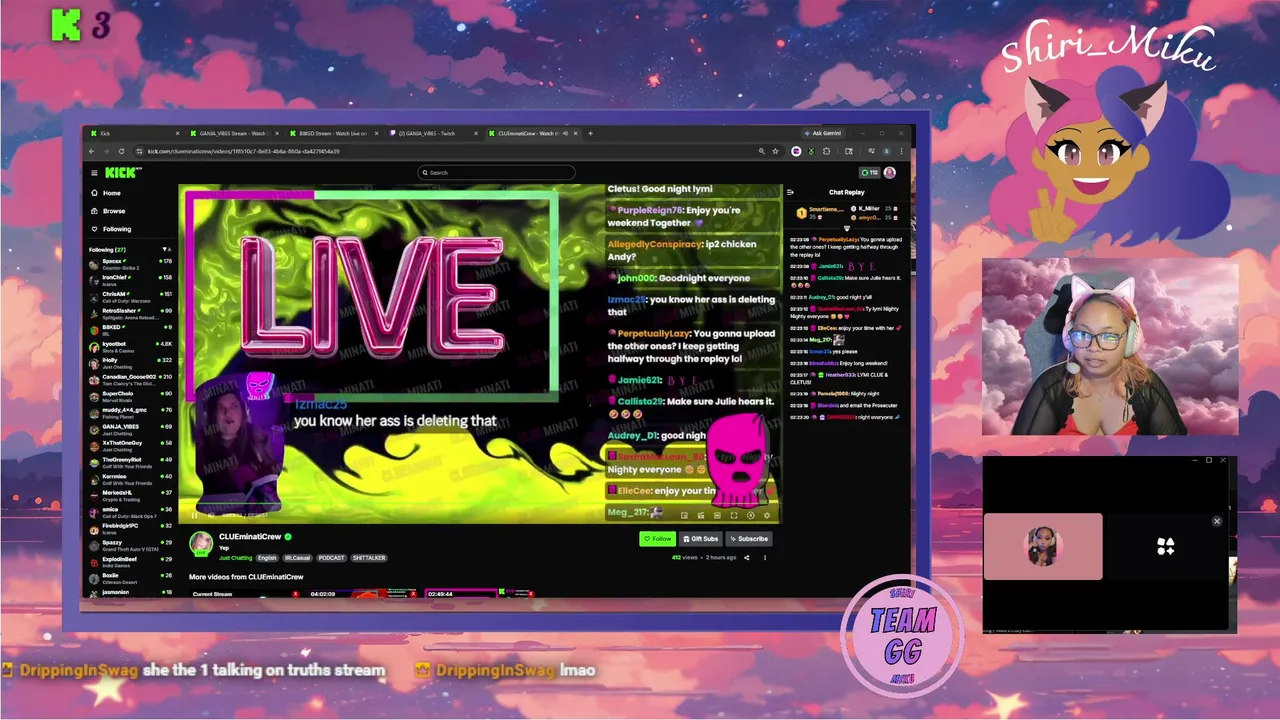The image size is (1280, 720).
Task: Collapse chat with the Chat Replay arrow icon
Action: [790, 192]
